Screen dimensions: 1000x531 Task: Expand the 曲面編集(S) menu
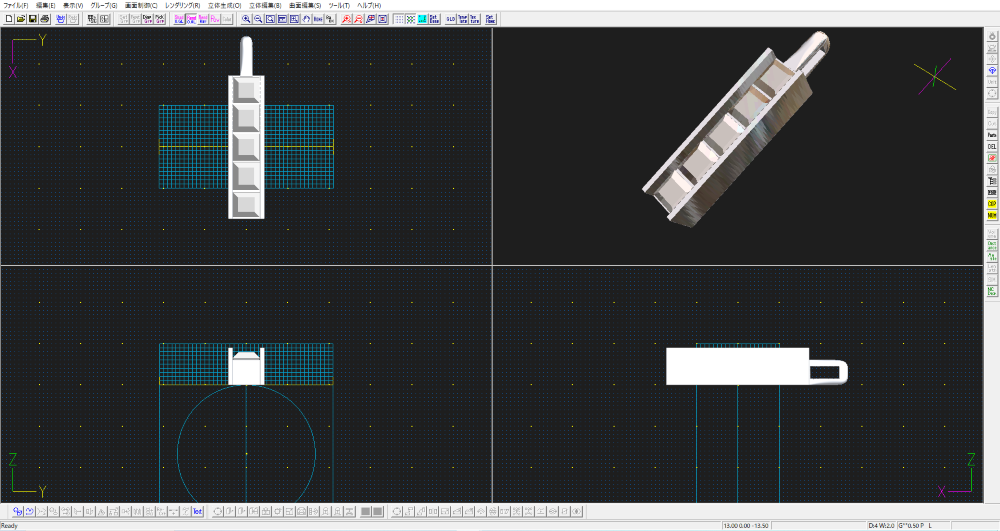click(305, 5)
